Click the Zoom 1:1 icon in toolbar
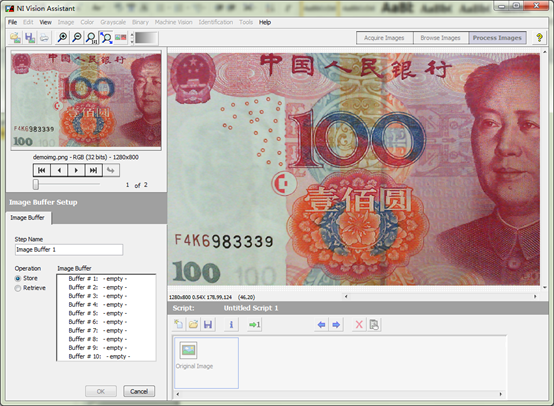The height and width of the screenshot is (406, 554). pyautogui.click(x=92, y=37)
